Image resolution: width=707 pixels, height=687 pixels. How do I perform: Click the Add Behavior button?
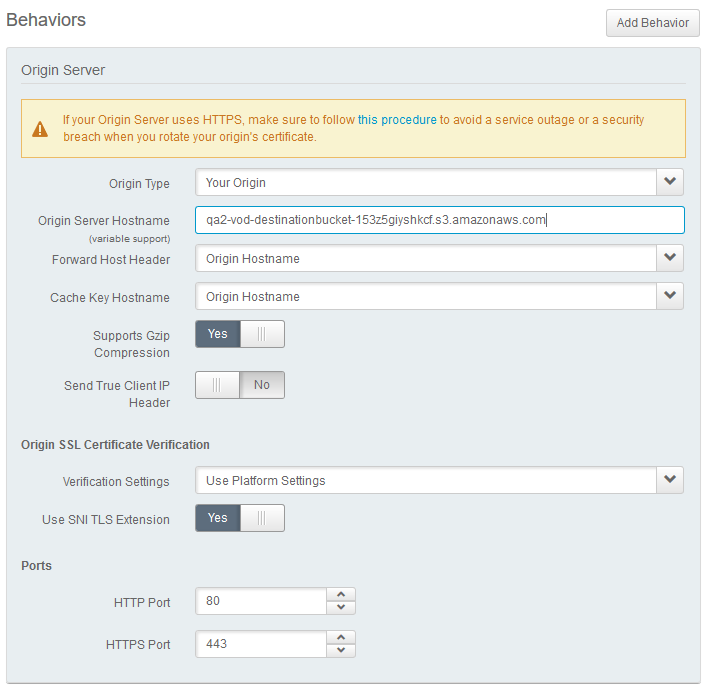click(x=652, y=23)
